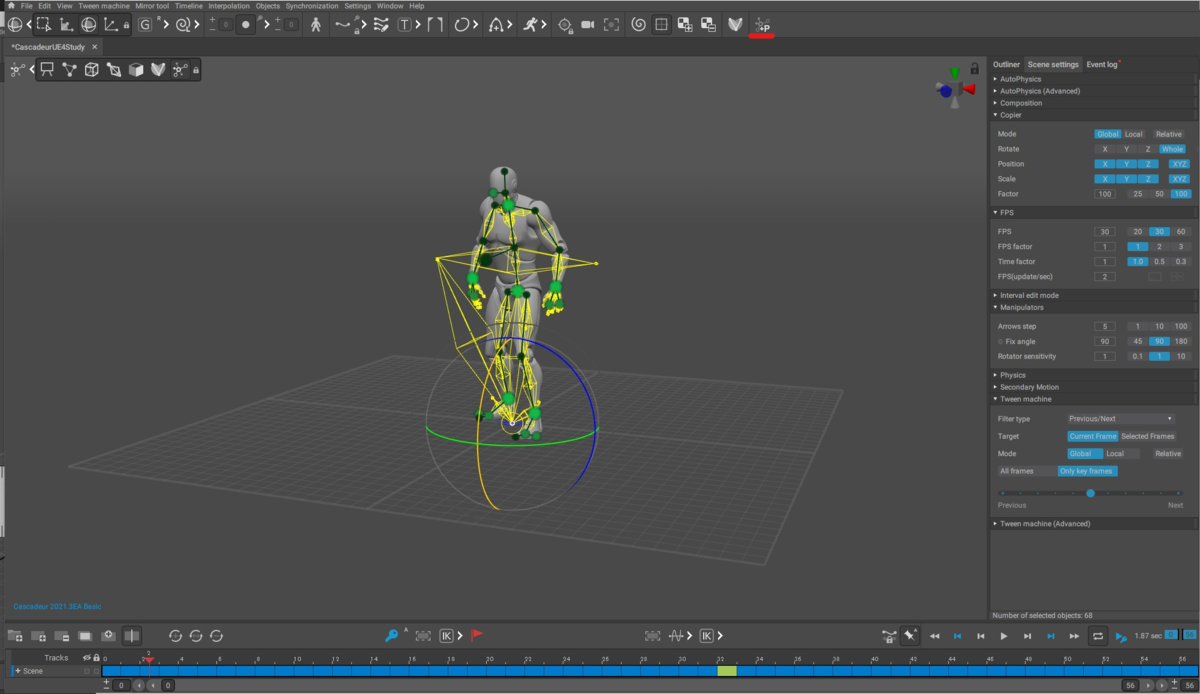Toggle the loop playback button

coord(1097,636)
